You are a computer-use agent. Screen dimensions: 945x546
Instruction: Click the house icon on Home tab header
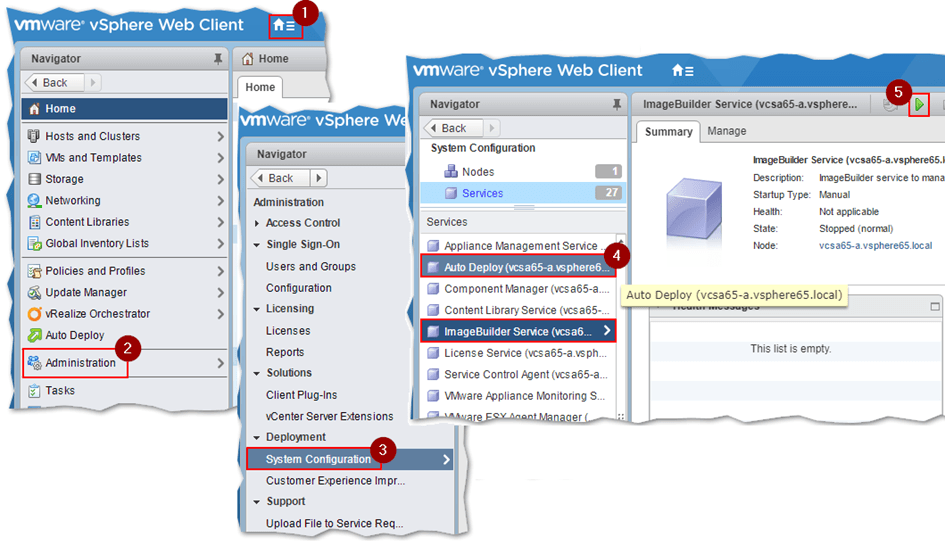[x=247, y=58]
